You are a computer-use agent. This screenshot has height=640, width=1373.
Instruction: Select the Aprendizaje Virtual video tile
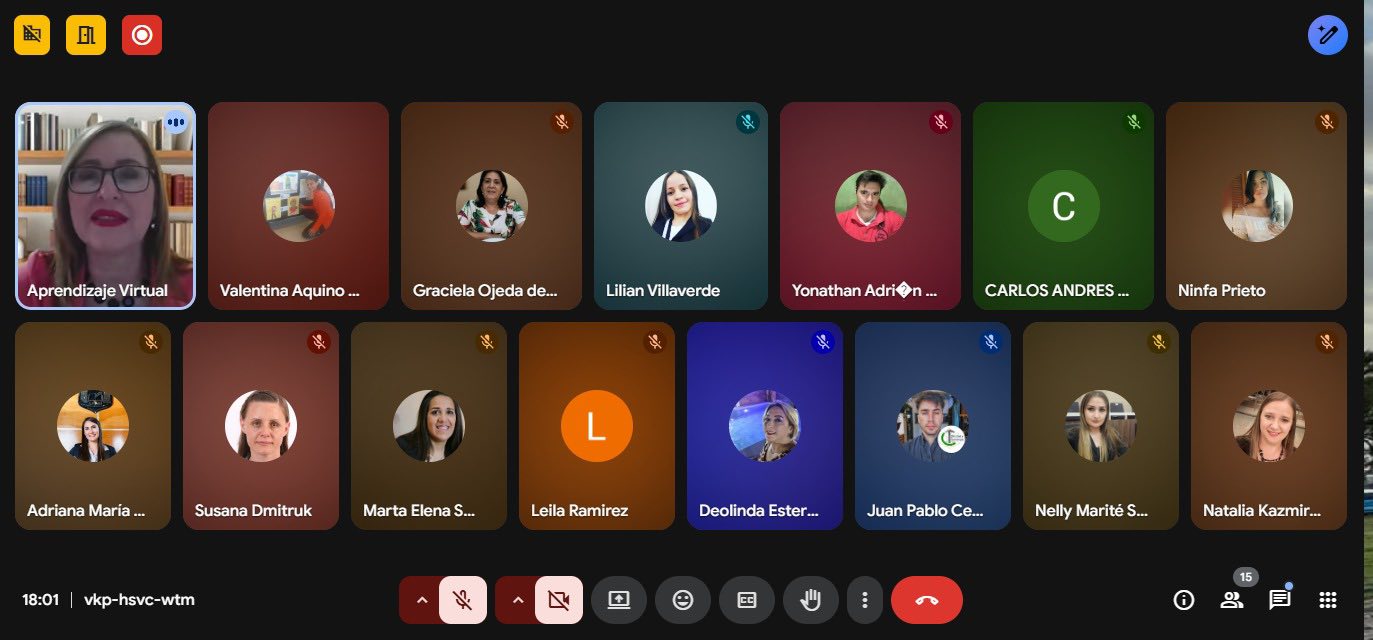105,205
